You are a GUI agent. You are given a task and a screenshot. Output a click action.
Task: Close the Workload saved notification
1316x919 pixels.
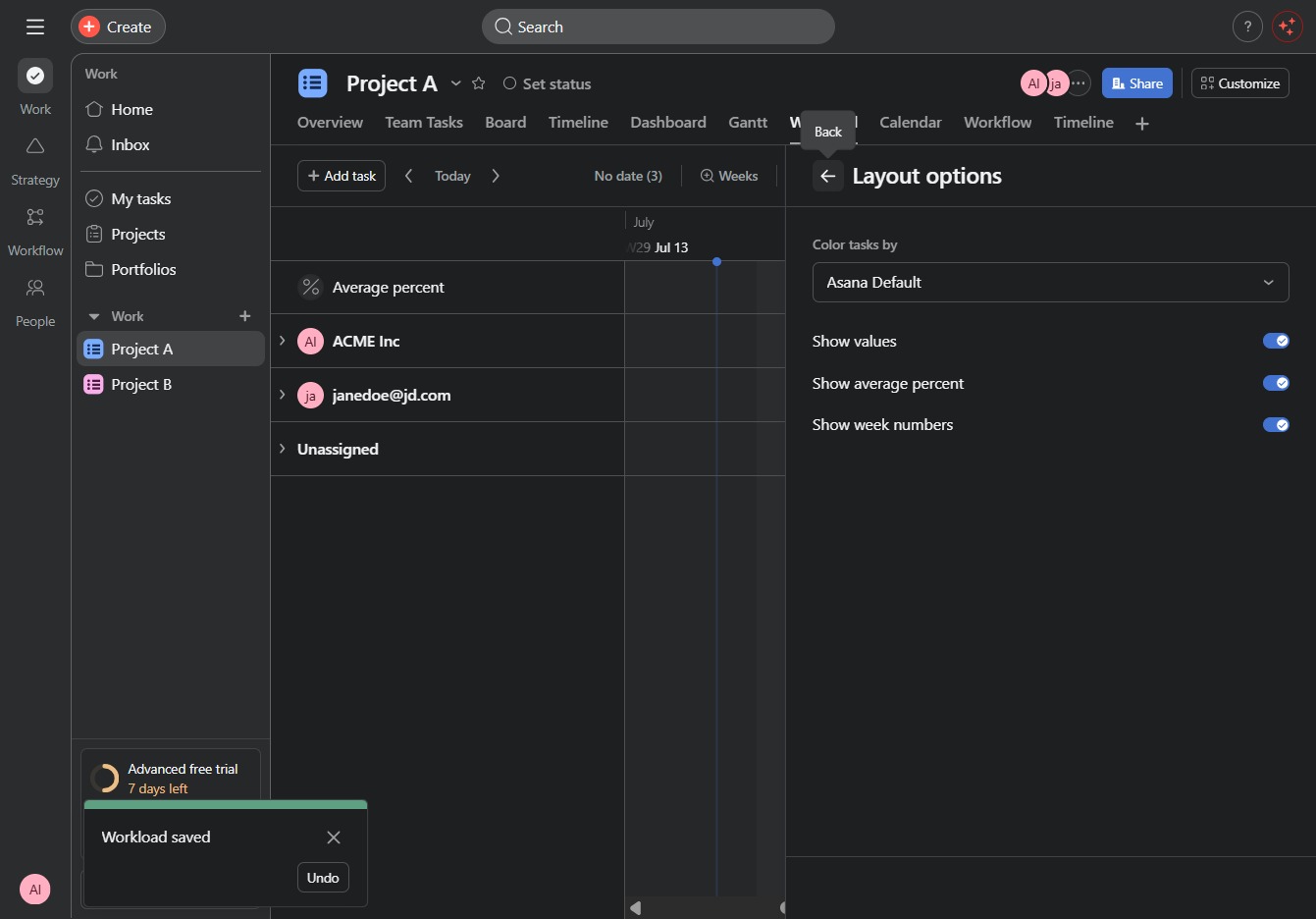(x=334, y=838)
